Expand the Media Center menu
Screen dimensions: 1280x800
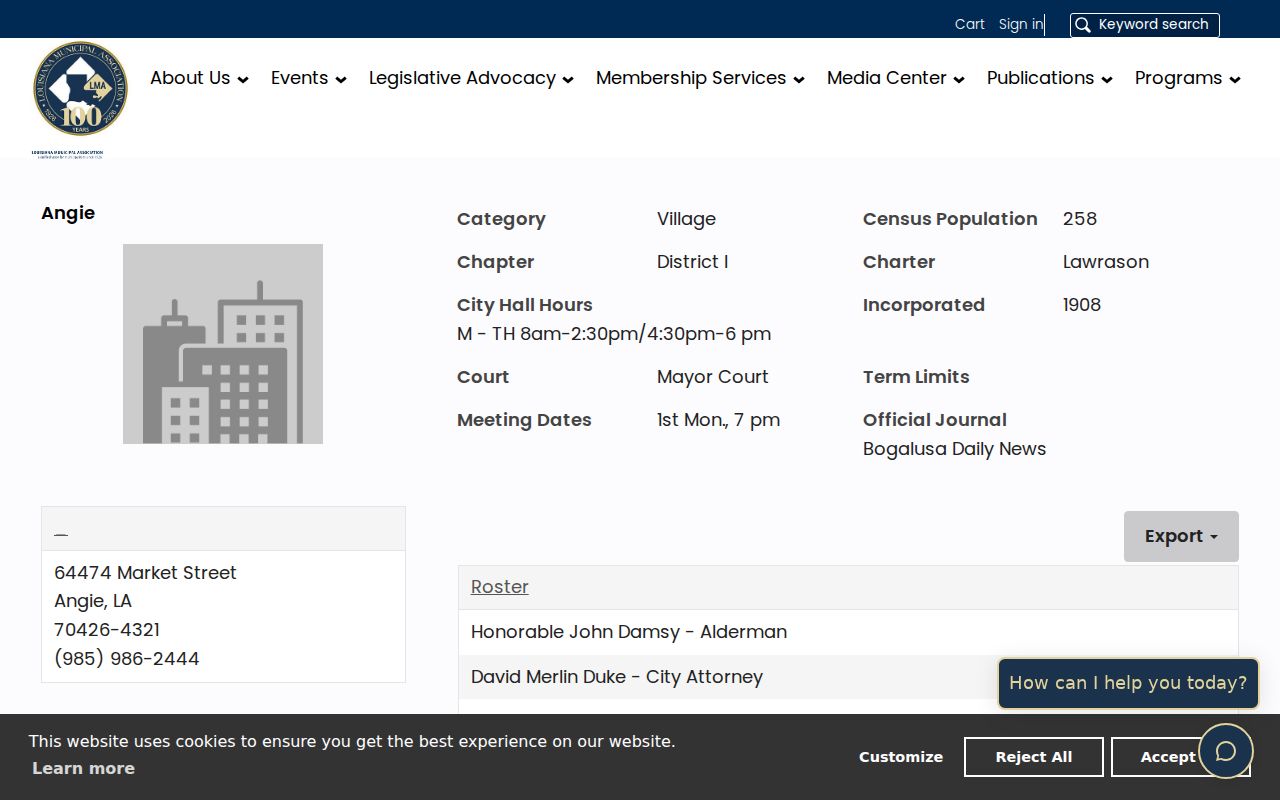coord(896,78)
